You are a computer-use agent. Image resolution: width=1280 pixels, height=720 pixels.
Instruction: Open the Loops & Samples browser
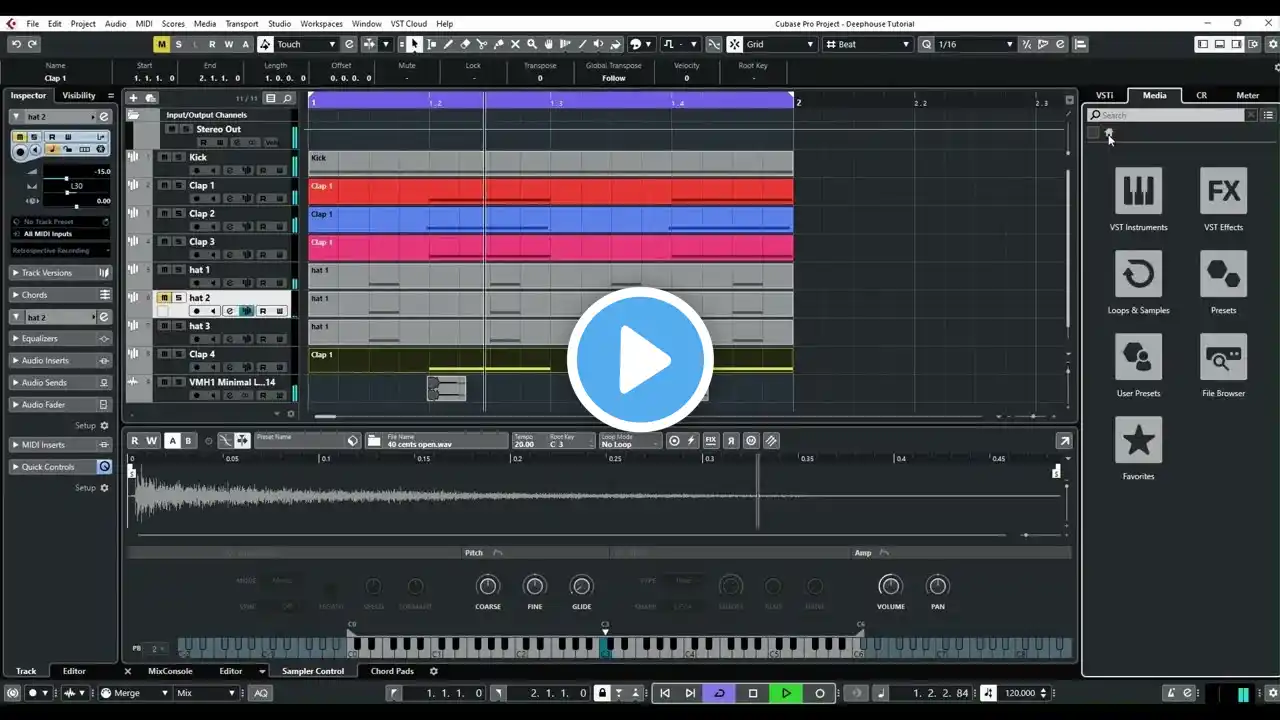pos(1138,273)
